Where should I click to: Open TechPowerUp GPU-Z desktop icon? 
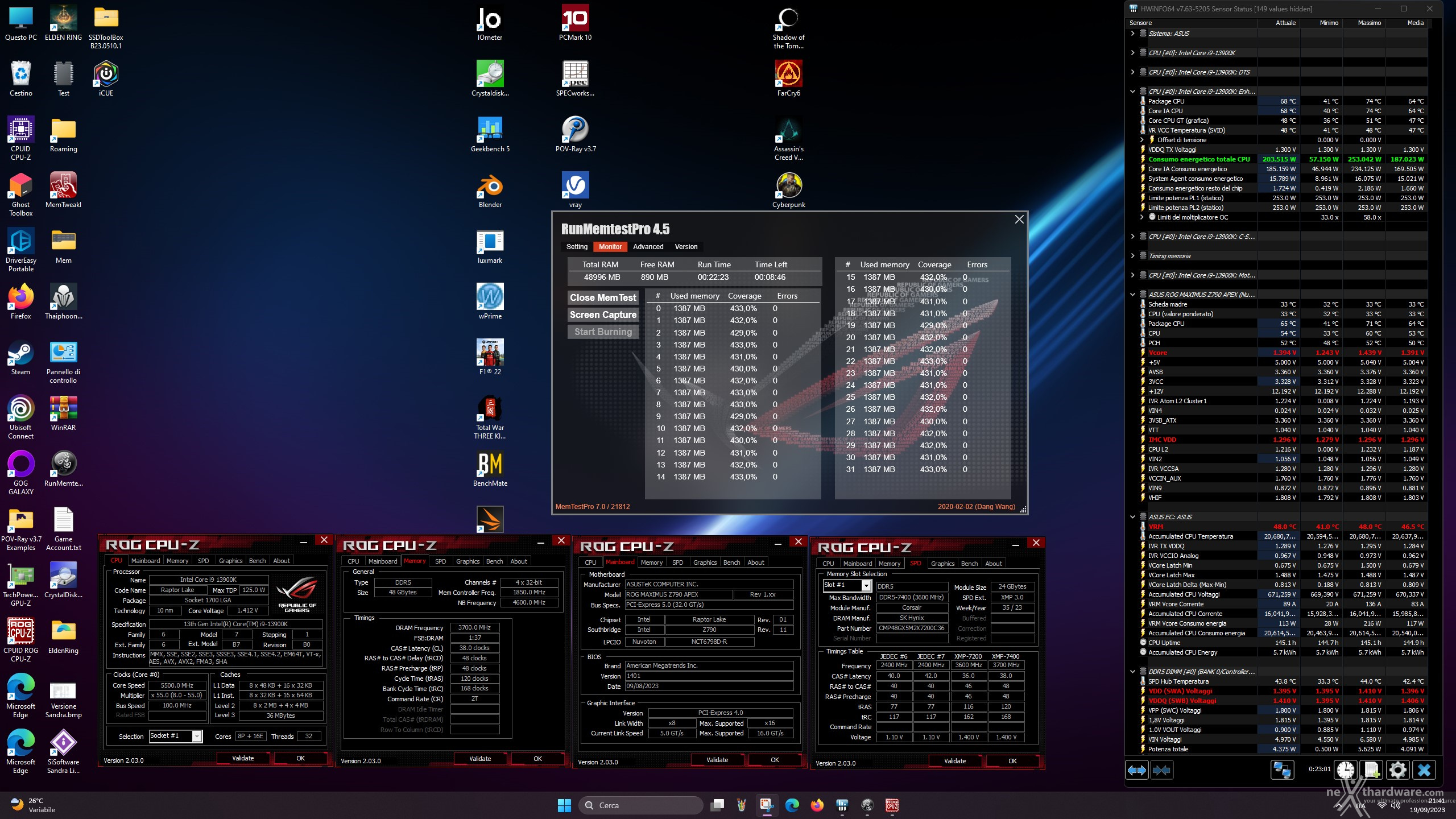point(20,584)
